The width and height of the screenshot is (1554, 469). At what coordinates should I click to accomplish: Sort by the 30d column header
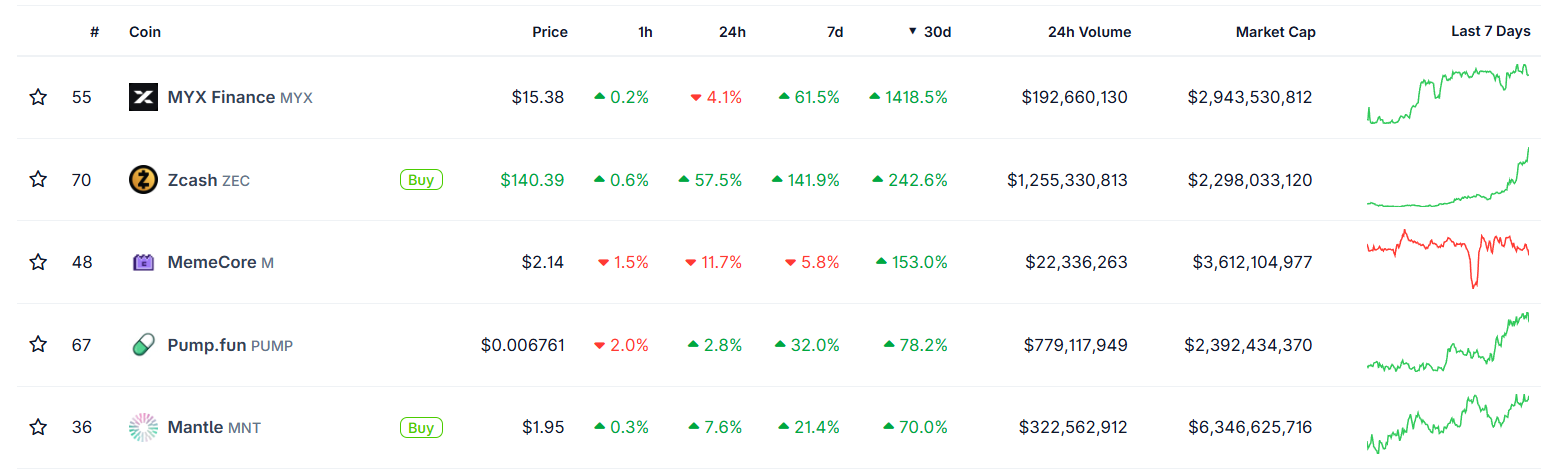[x=936, y=32]
